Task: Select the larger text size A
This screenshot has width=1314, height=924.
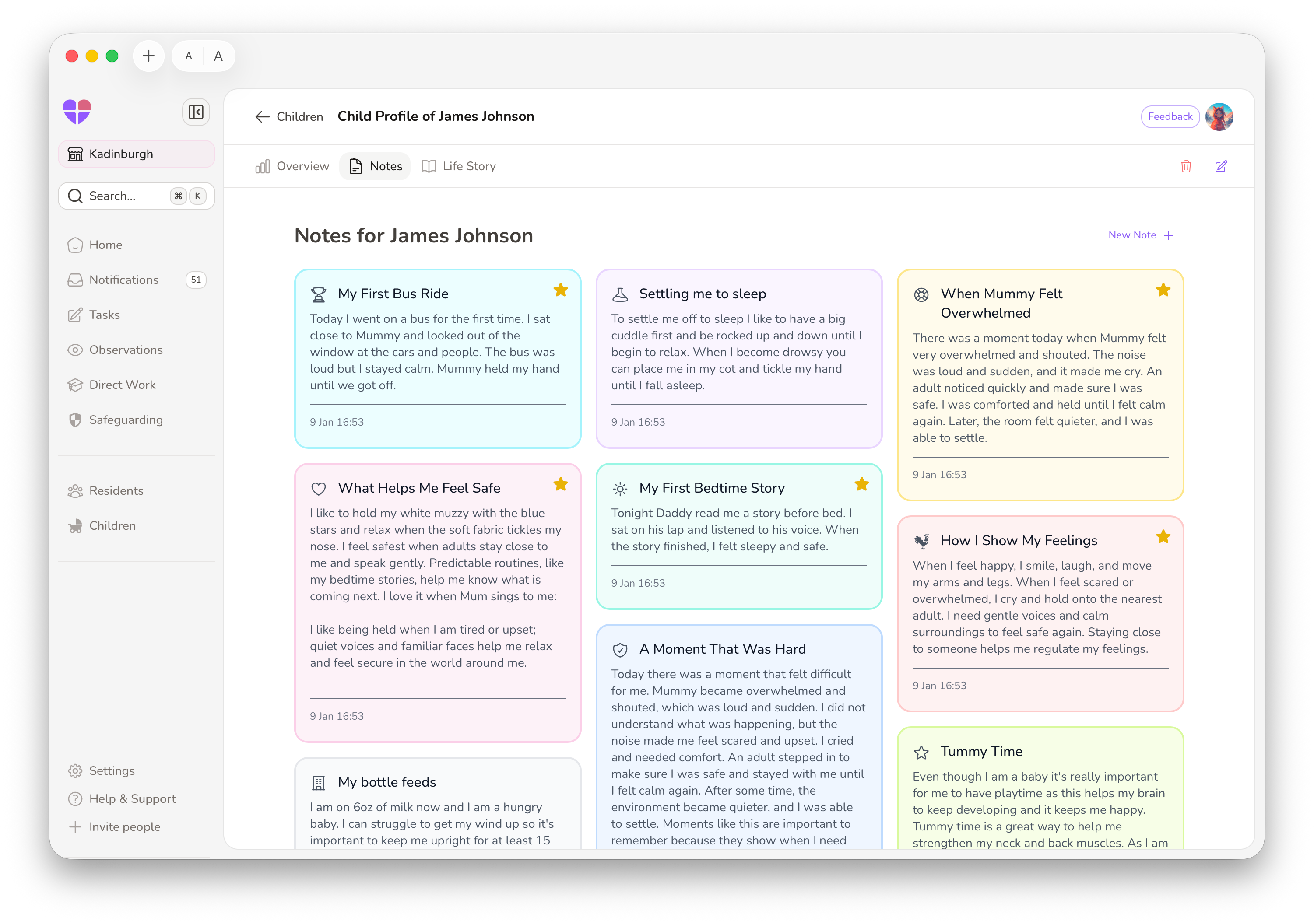Action: [218, 56]
